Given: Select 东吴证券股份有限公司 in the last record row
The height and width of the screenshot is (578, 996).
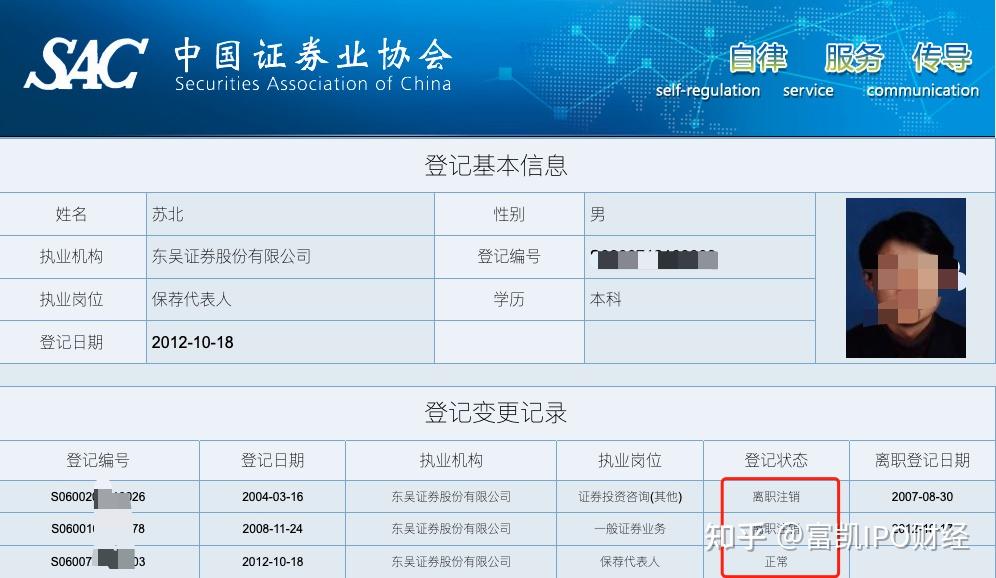Looking at the screenshot, I should (x=451, y=561).
